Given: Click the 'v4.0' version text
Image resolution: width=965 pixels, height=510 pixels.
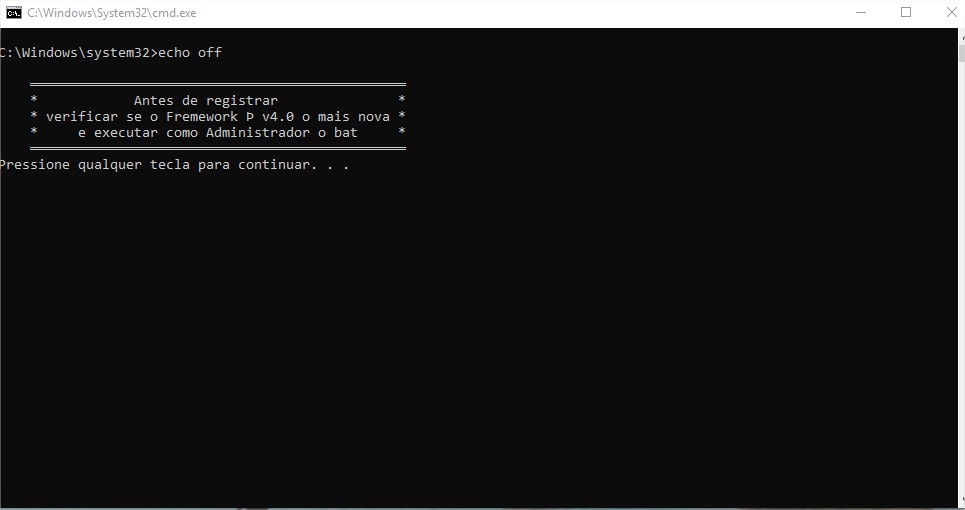Looking at the screenshot, I should tap(278, 116).
